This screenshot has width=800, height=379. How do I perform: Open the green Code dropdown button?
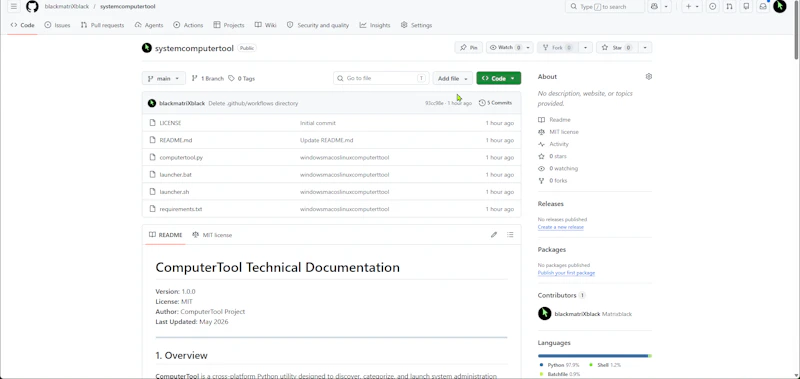(498, 79)
